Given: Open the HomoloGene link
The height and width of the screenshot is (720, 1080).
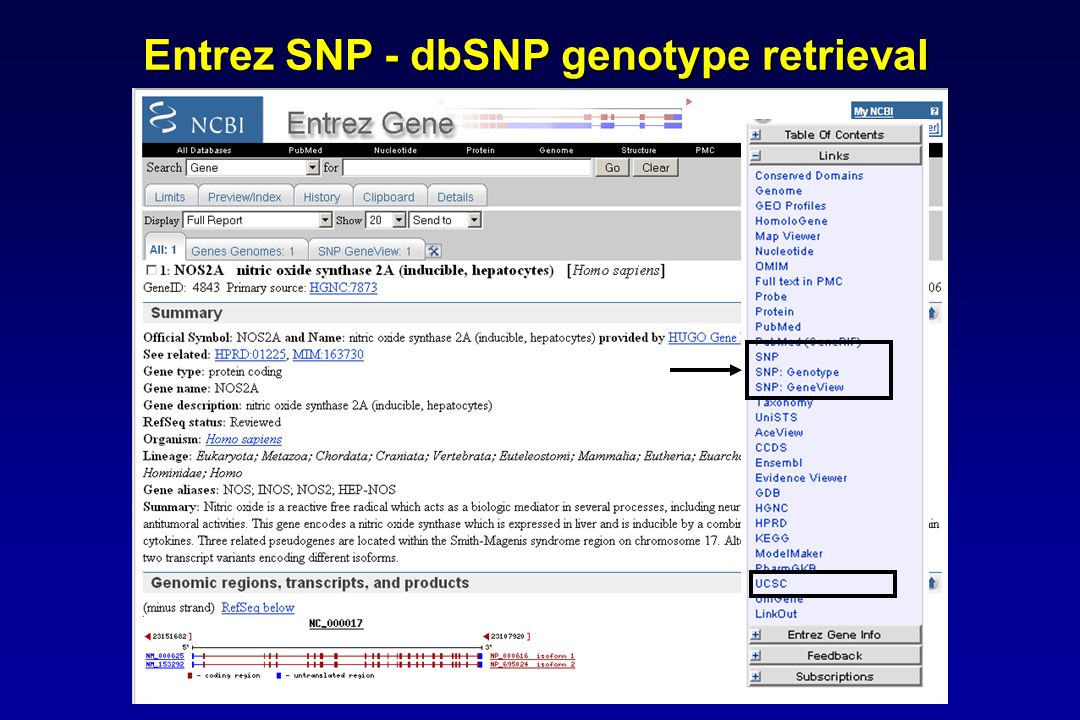Looking at the screenshot, I should coord(791,221).
